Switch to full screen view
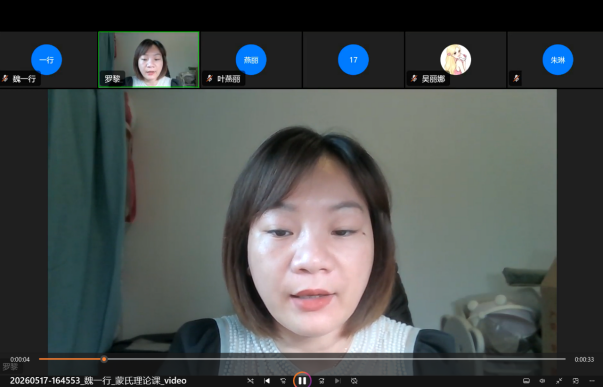 pos(559,381)
